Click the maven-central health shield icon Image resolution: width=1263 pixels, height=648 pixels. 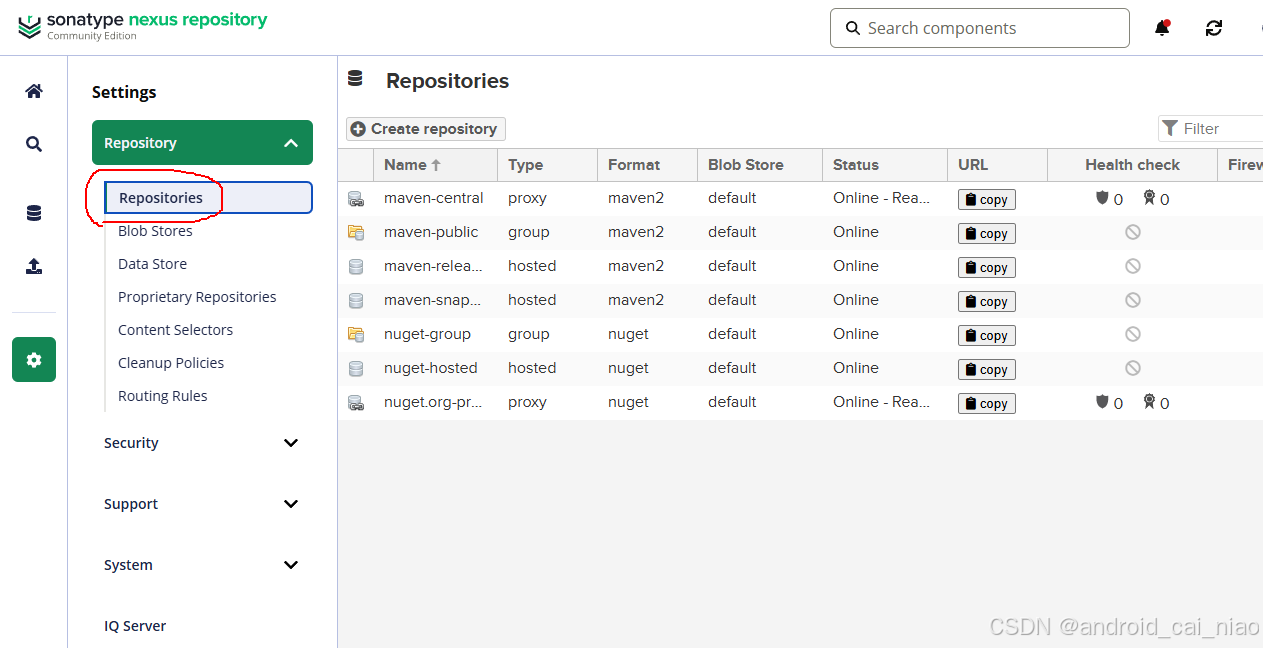coord(1102,198)
